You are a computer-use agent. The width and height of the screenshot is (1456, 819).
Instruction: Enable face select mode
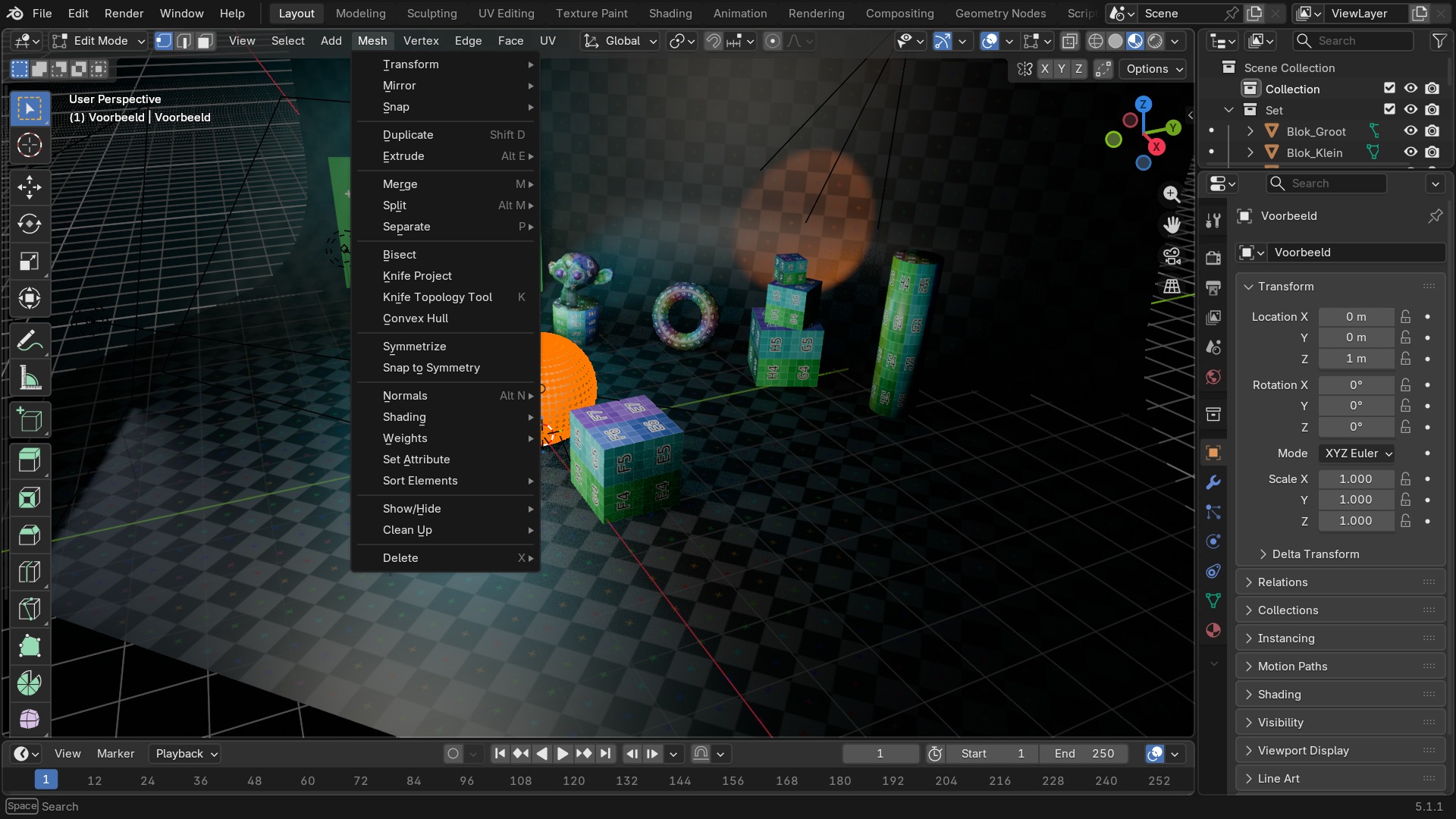point(205,41)
